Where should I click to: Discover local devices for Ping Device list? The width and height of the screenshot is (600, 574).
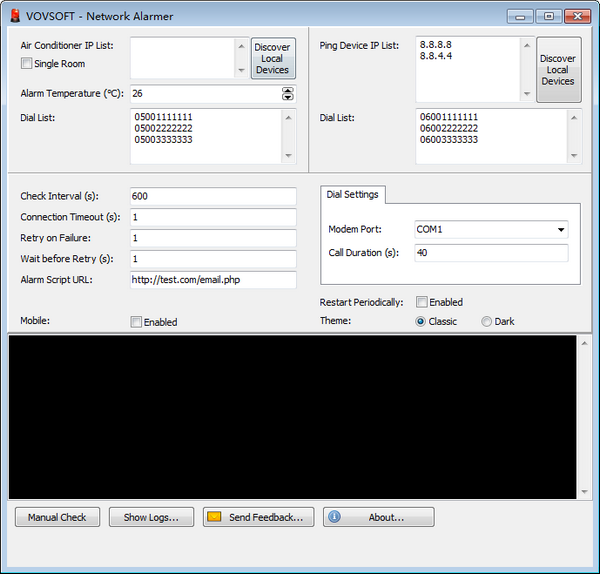tap(558, 70)
